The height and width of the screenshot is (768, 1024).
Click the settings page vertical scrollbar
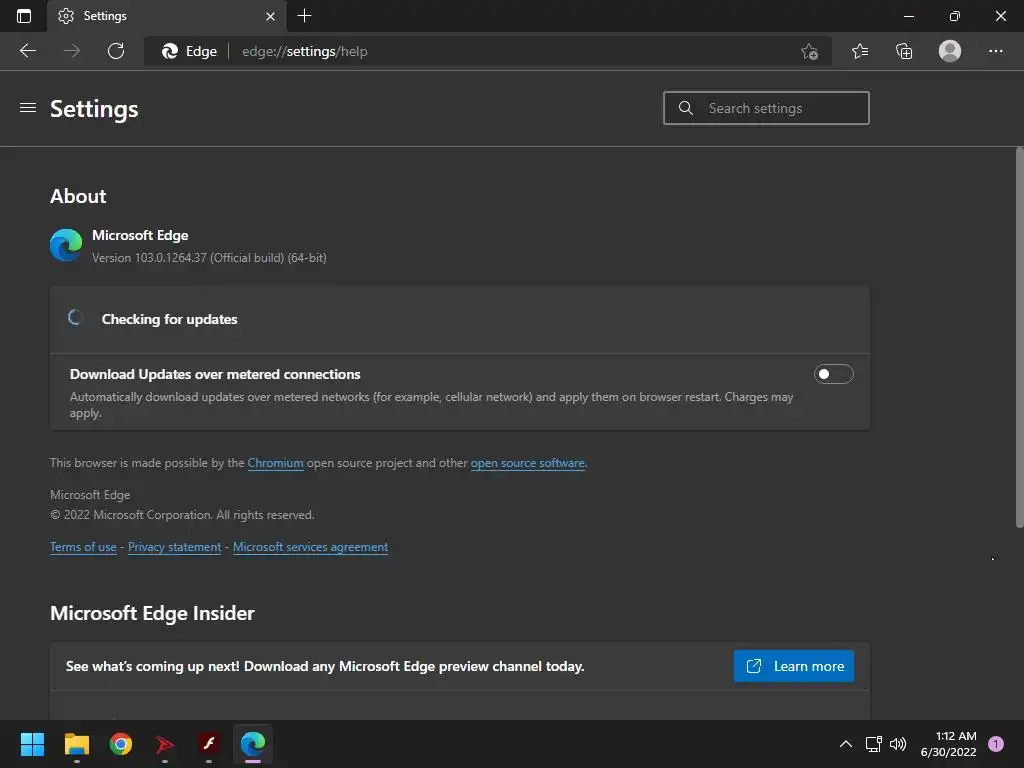[x=1019, y=337]
